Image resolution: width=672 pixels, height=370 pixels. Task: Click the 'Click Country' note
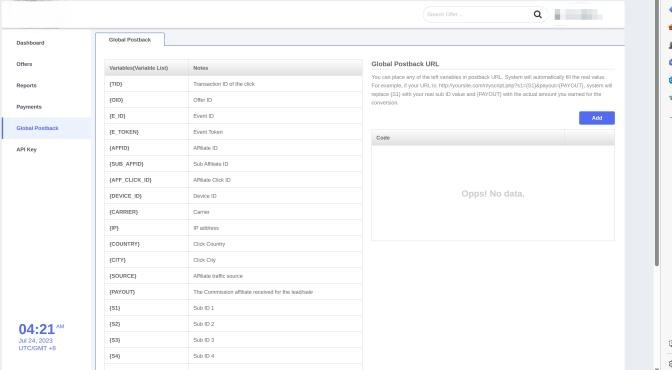[209, 244]
